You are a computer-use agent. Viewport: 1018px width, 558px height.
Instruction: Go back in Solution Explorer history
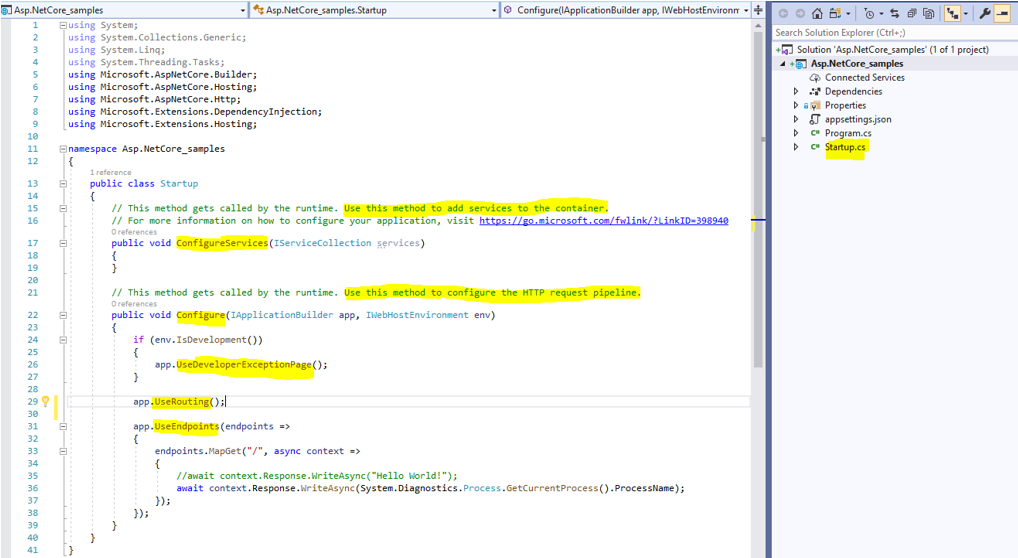(784, 13)
